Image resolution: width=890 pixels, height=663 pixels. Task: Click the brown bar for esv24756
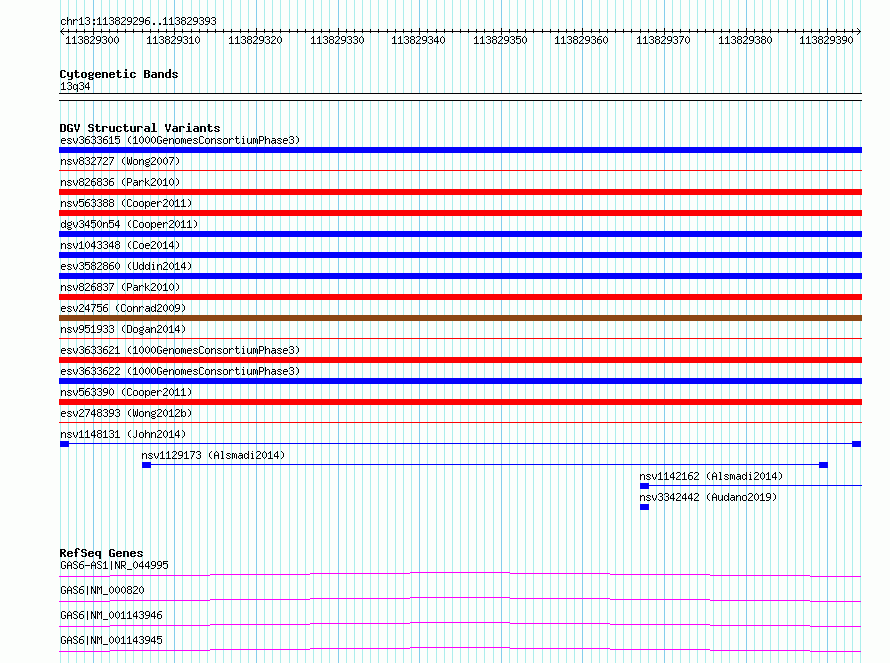(x=460, y=318)
